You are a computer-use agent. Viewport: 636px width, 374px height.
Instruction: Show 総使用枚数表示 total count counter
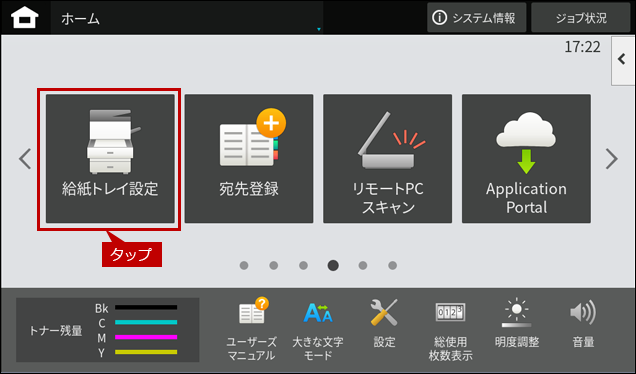450,331
